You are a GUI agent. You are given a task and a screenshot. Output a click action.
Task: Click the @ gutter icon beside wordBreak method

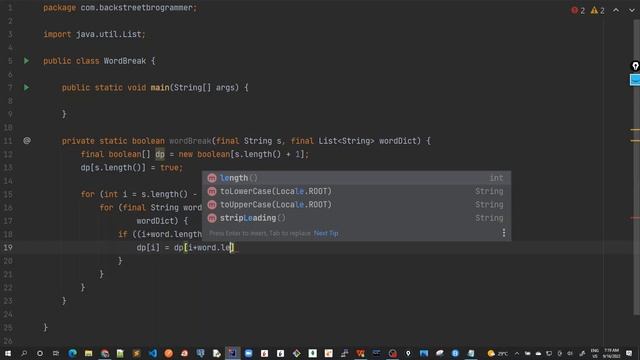coord(27,141)
